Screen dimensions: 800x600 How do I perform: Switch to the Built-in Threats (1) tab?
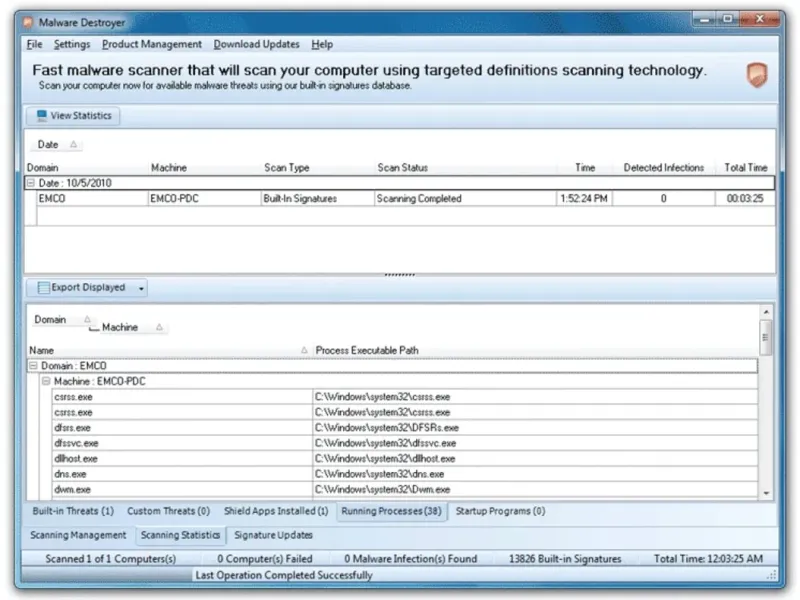[x=73, y=511]
